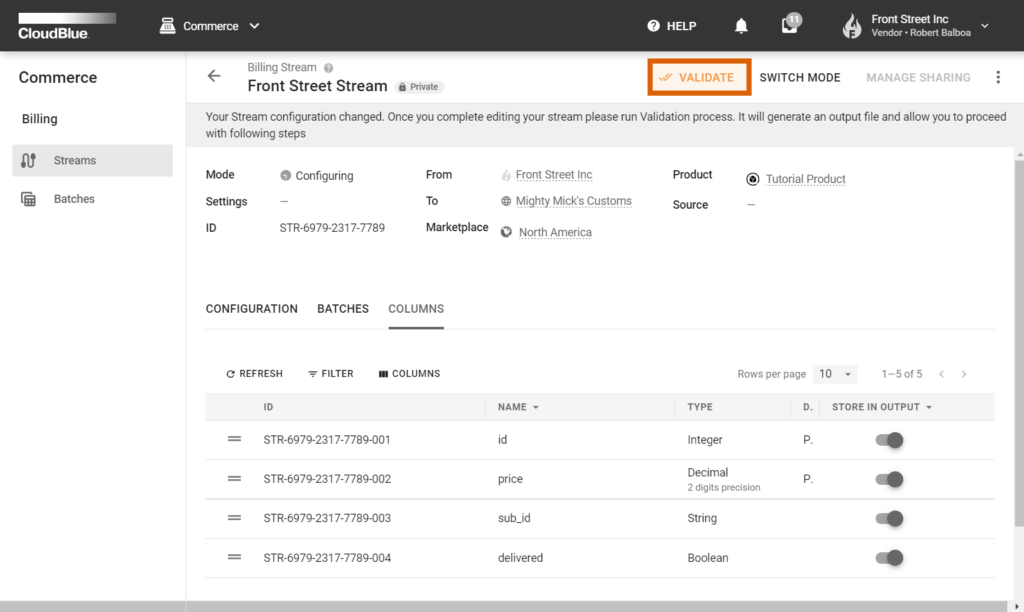The image size is (1024, 612).
Task: Open the inbox icon with badge 11
Action: (791, 25)
